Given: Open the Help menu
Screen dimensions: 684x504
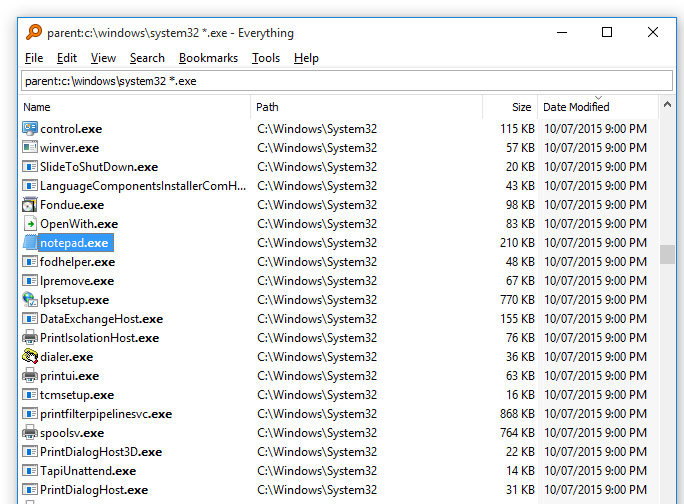Looking at the screenshot, I should click(x=306, y=58).
